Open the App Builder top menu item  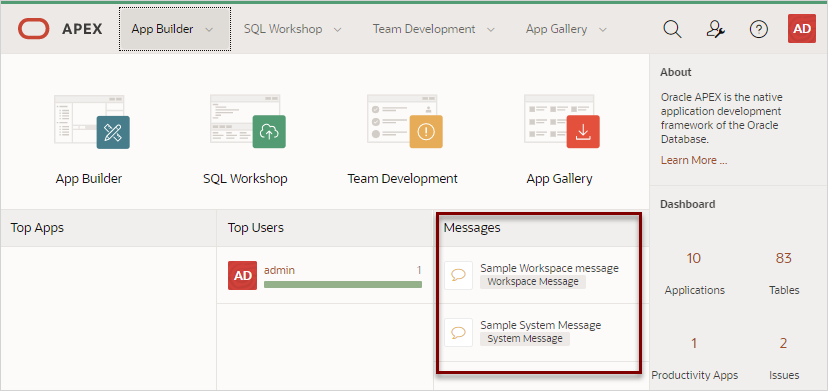point(174,29)
